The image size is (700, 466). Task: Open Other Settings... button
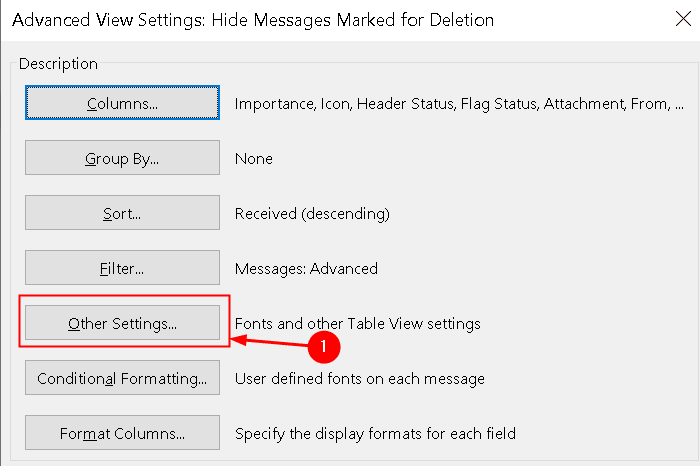click(x=122, y=323)
